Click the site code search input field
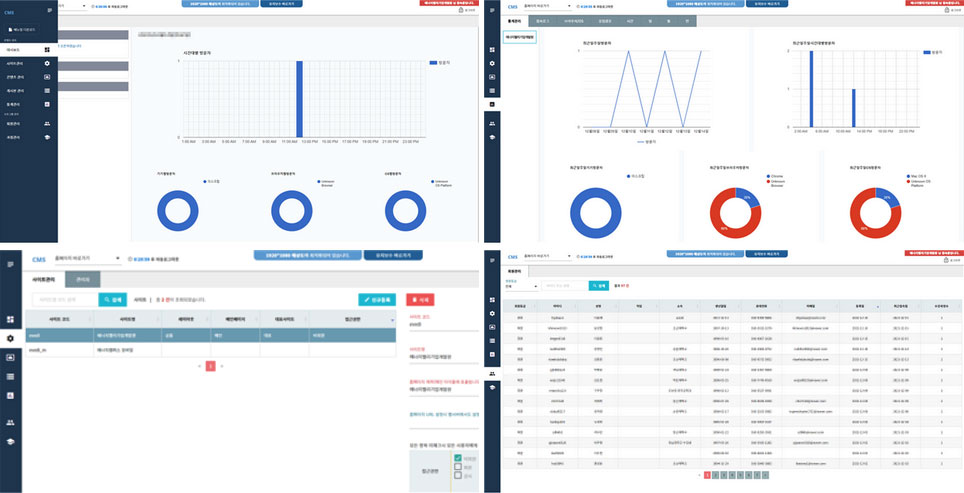The width and height of the screenshot is (964, 493). (x=65, y=299)
